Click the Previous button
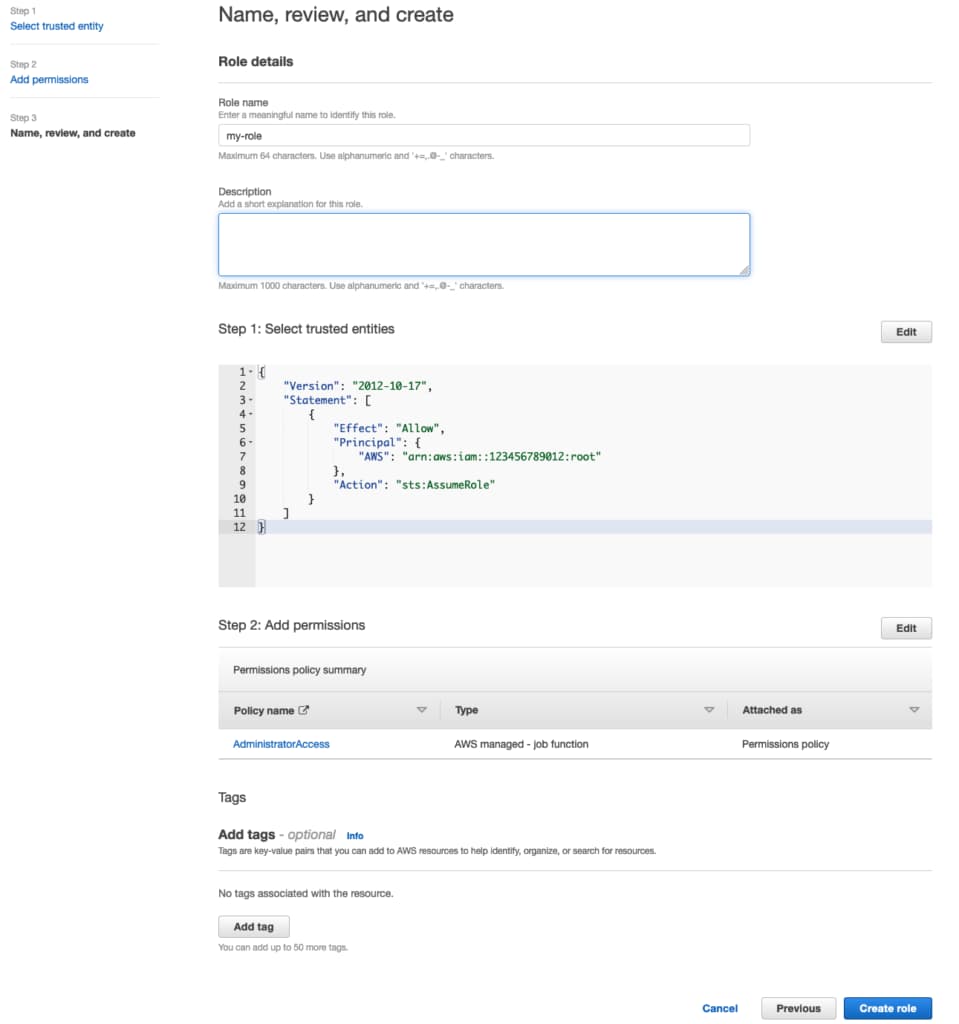 (x=798, y=1008)
